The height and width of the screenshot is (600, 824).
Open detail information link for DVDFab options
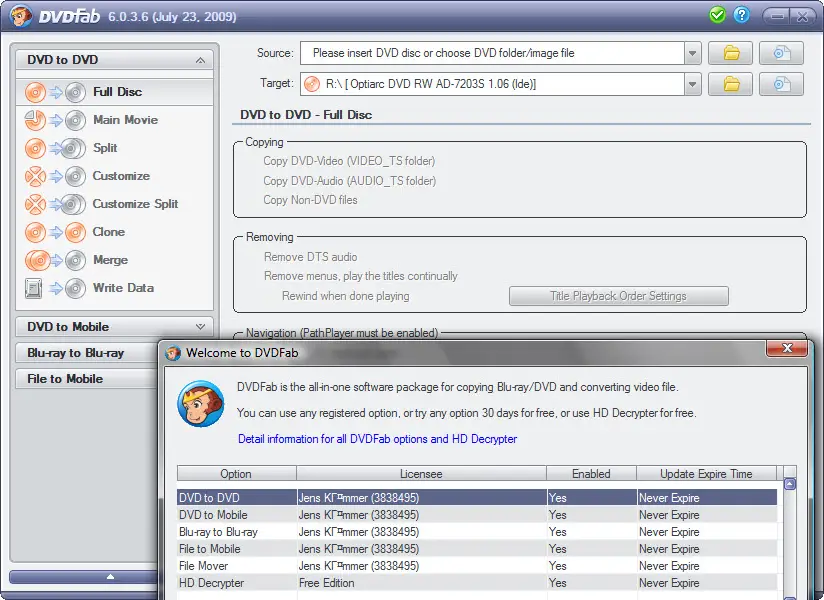pos(377,439)
